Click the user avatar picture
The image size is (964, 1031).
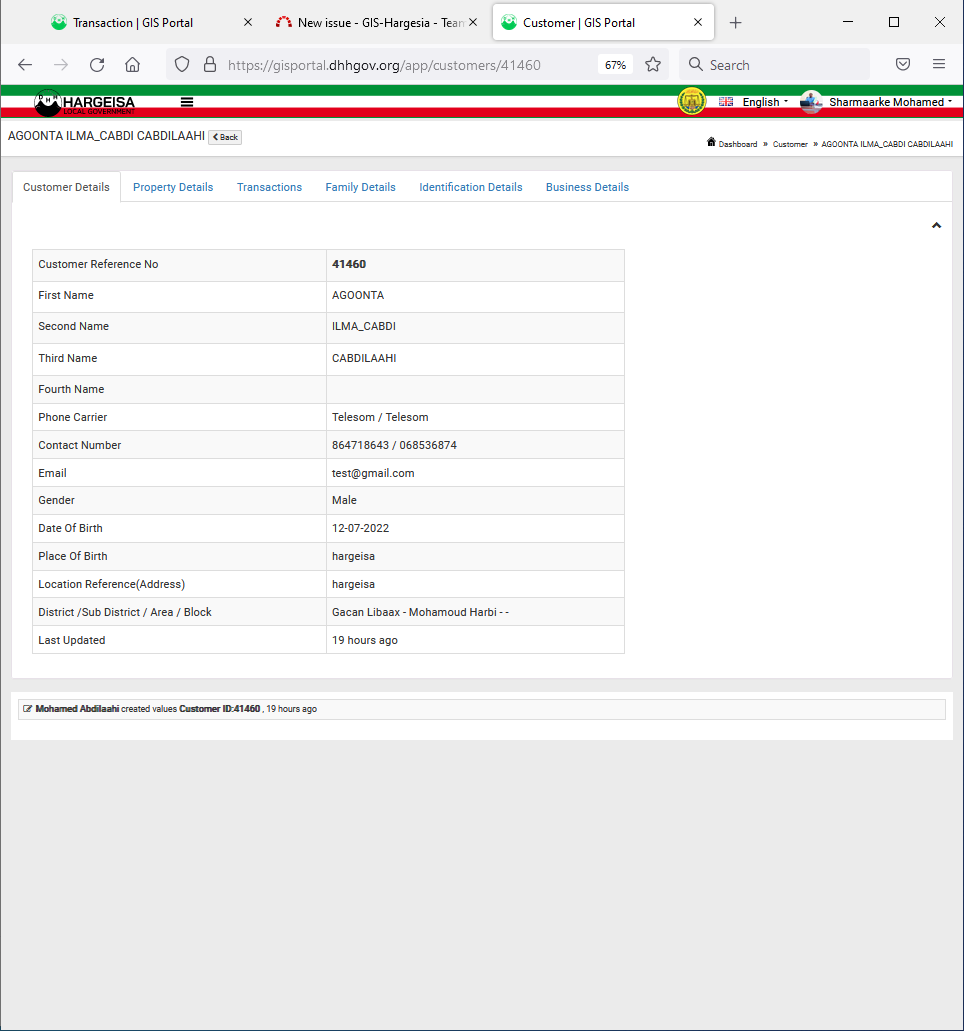(811, 102)
